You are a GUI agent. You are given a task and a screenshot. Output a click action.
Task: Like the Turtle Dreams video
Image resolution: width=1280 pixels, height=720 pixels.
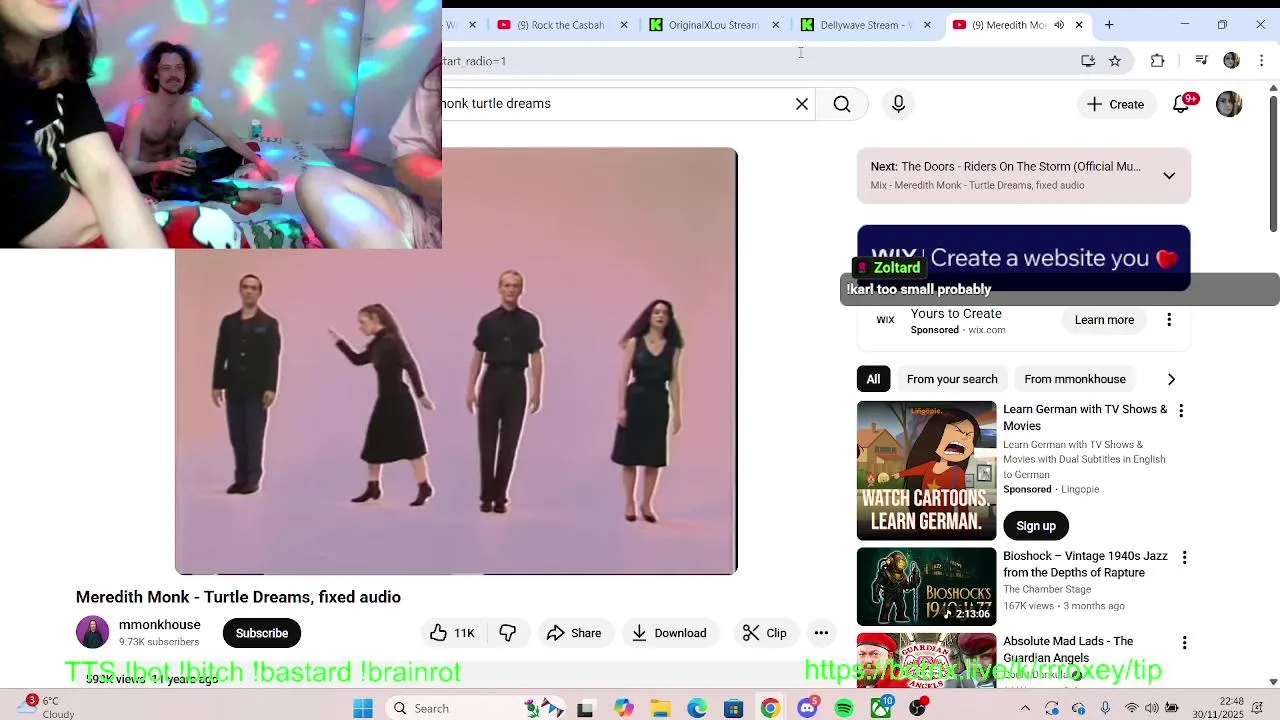(452, 633)
